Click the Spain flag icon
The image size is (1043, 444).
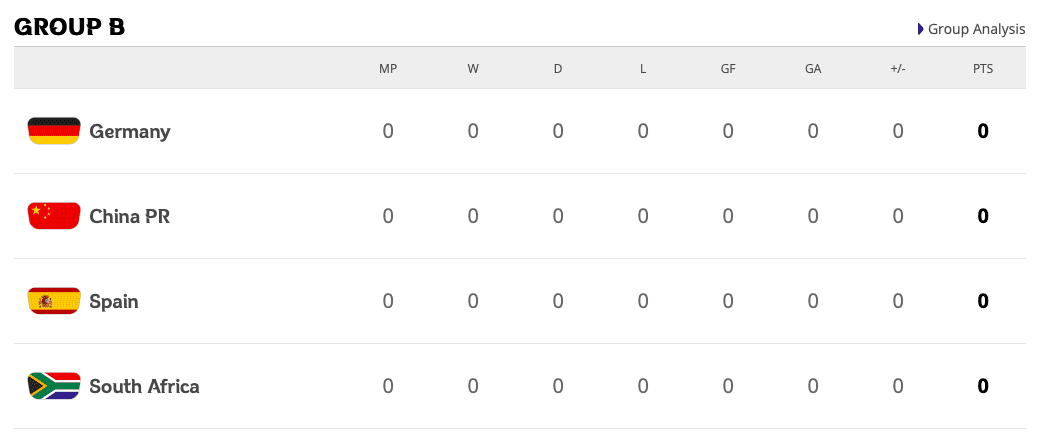[x=54, y=301]
